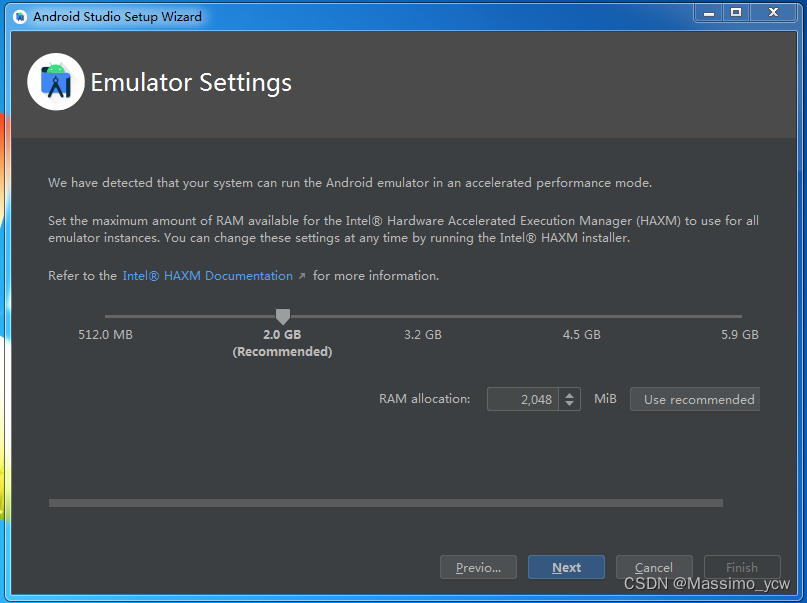
Task: Click the Android Studio logo in header
Action: pos(56,82)
